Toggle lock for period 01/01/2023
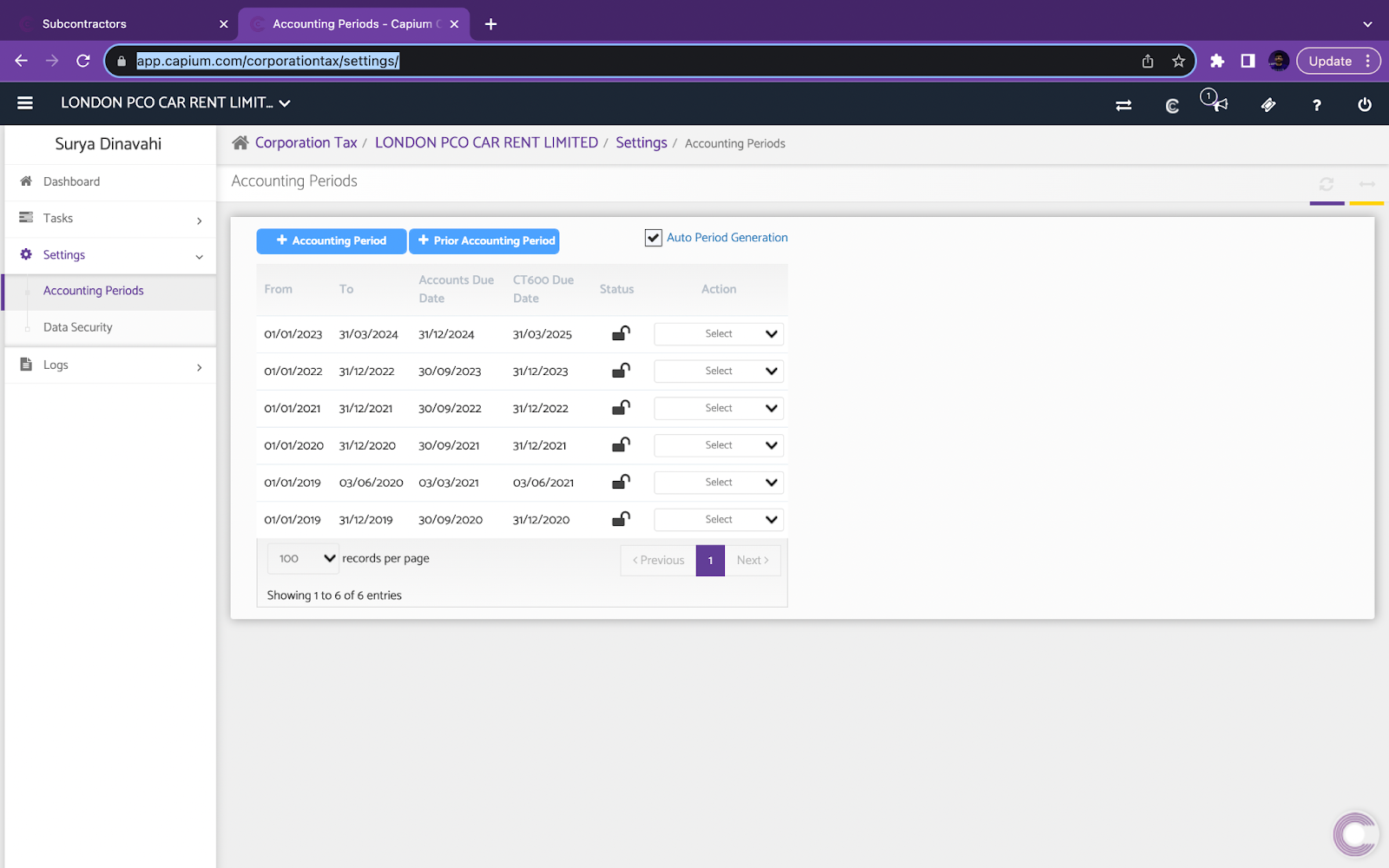 621,333
